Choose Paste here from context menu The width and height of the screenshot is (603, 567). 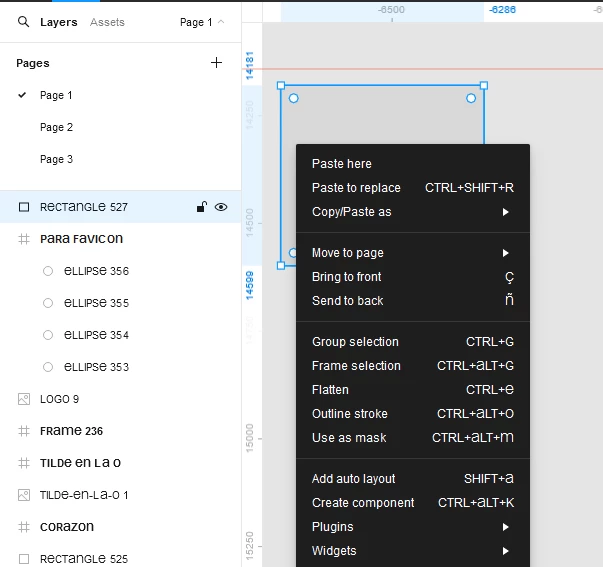[x=413, y=164]
